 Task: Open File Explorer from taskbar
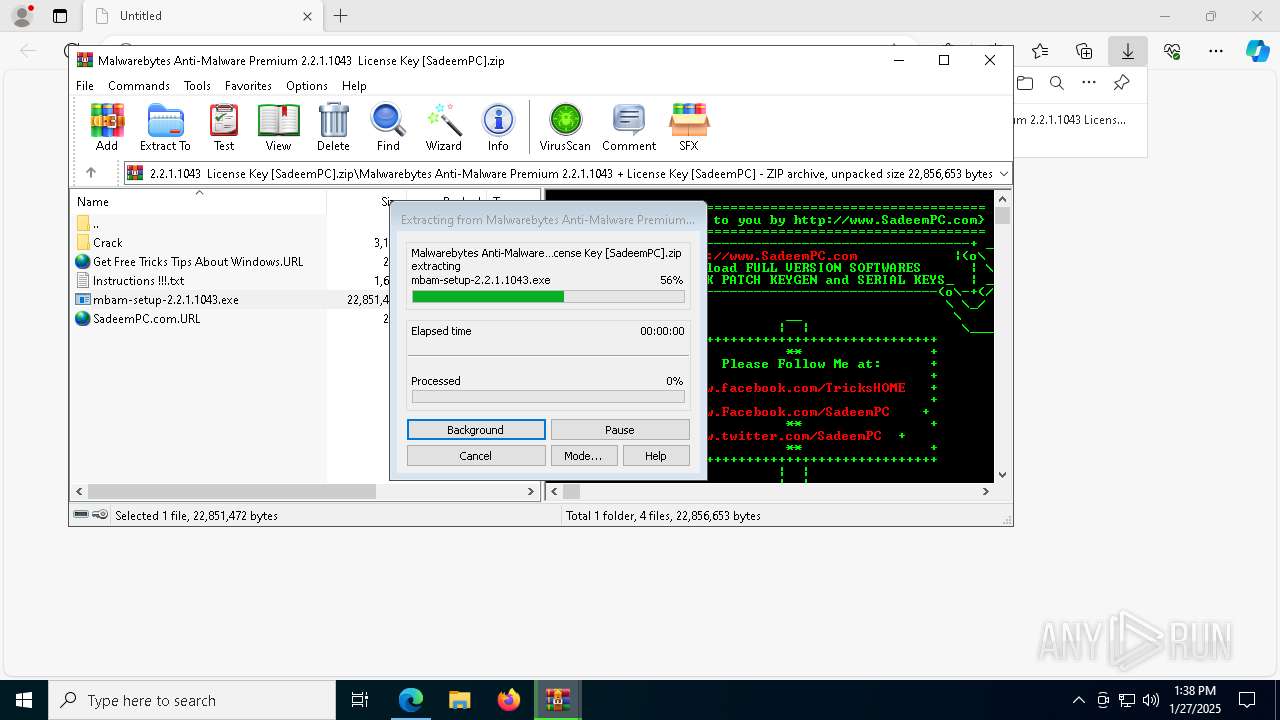click(459, 700)
